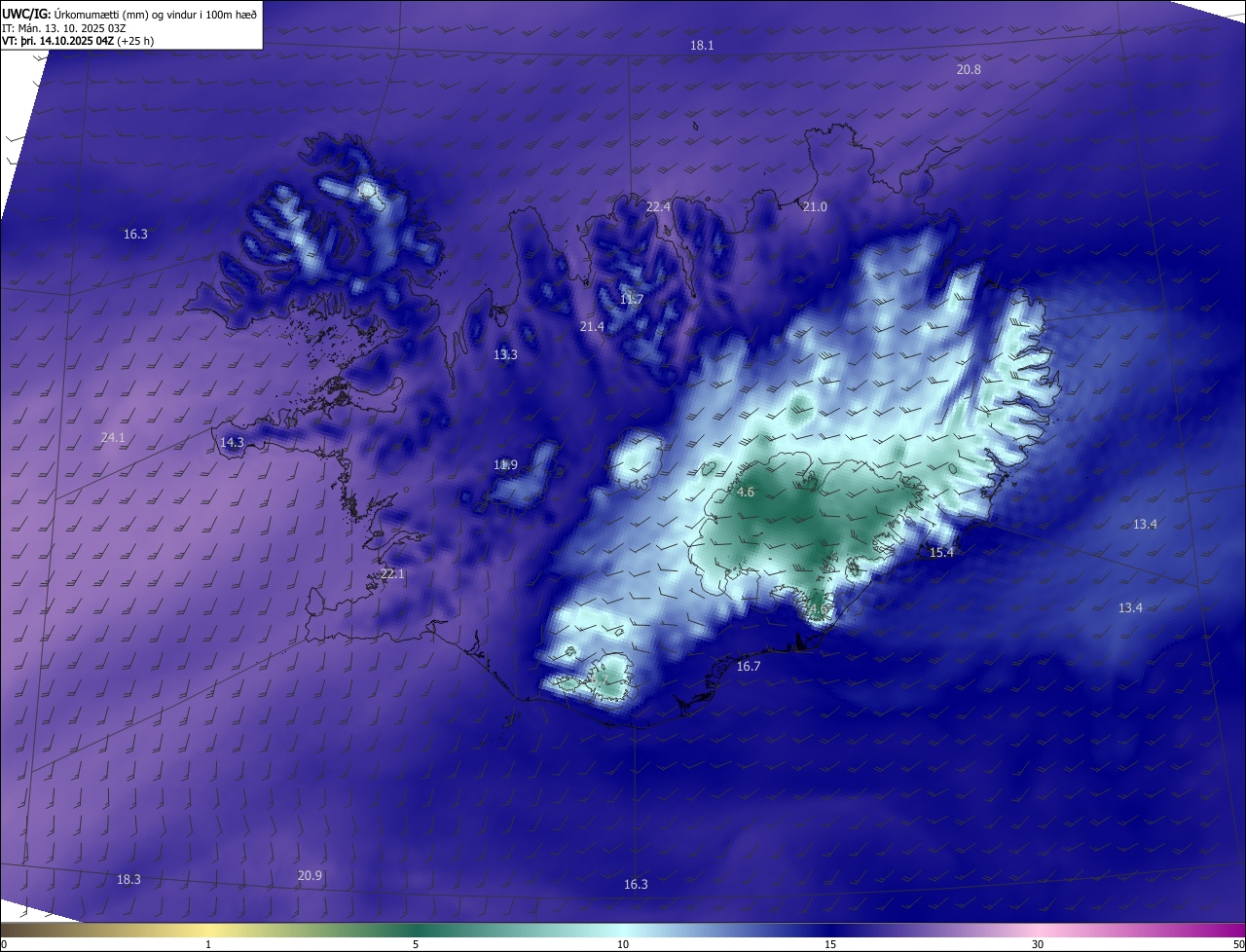Image resolution: width=1246 pixels, height=952 pixels.
Task: Click the 15.4 value label
Action: (x=941, y=553)
